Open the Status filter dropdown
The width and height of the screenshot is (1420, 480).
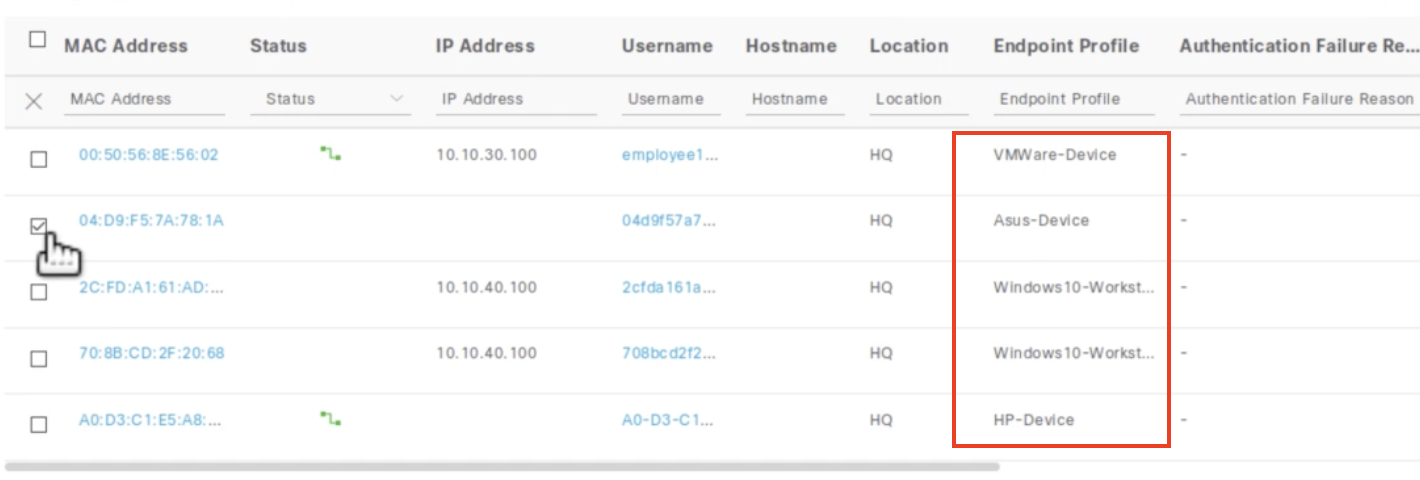(x=396, y=99)
